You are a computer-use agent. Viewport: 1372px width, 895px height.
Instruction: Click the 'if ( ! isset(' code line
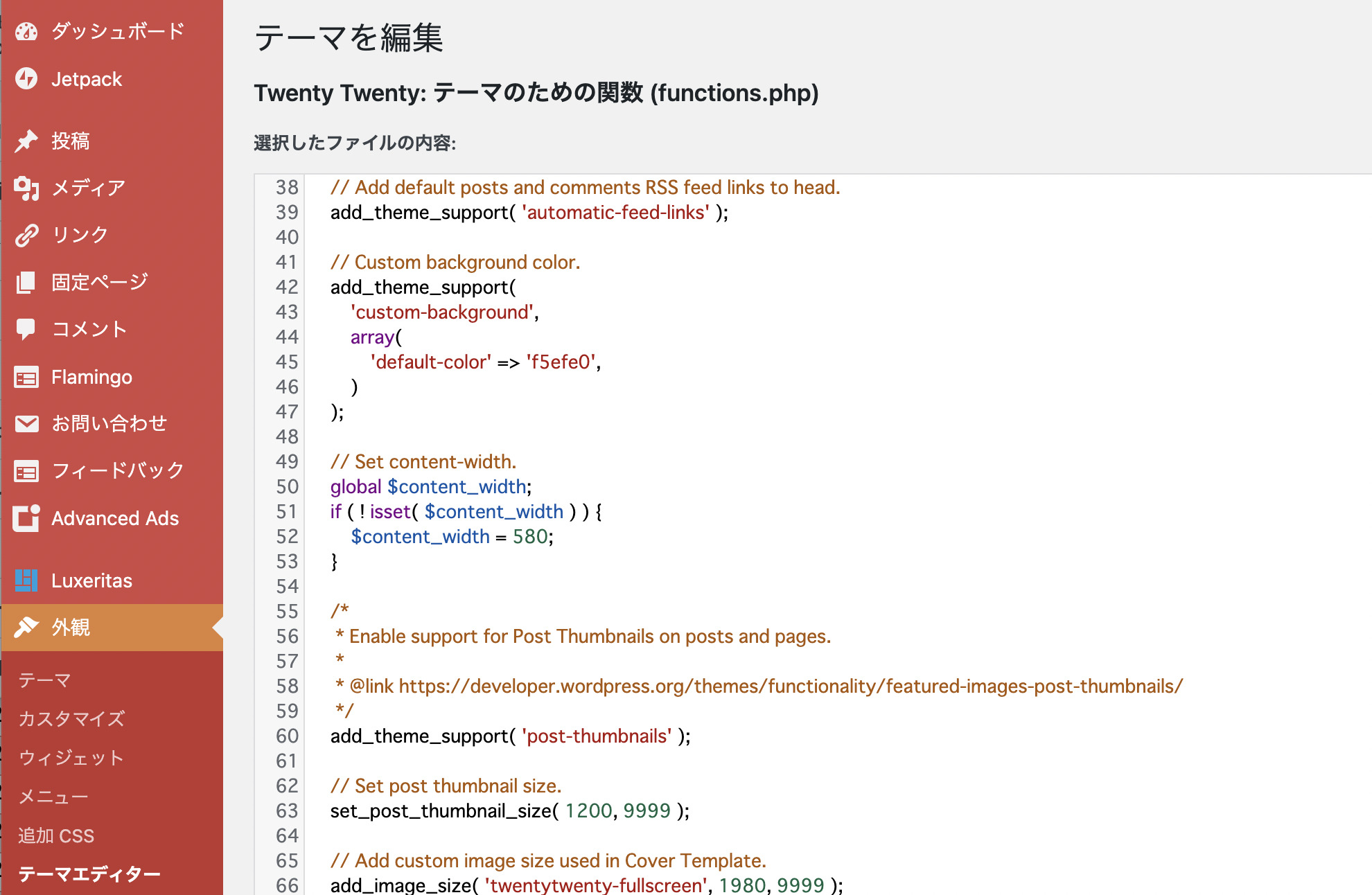tap(466, 511)
